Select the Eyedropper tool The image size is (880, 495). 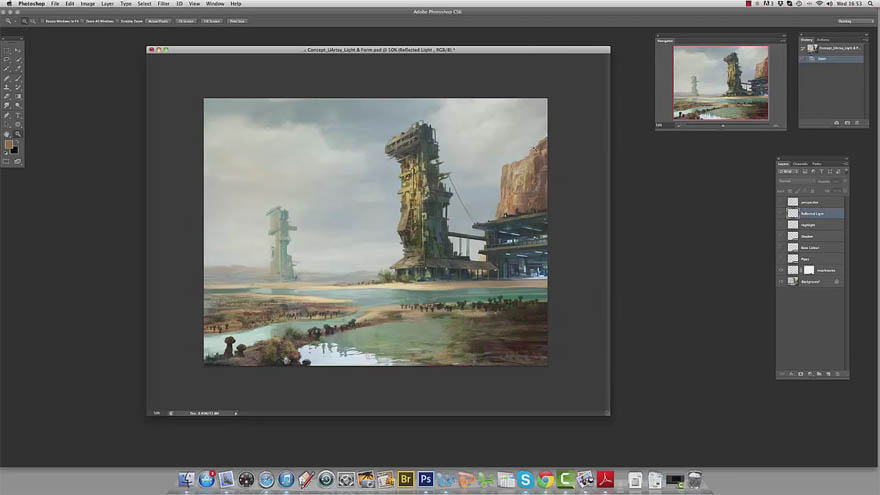pyautogui.click(x=17, y=68)
